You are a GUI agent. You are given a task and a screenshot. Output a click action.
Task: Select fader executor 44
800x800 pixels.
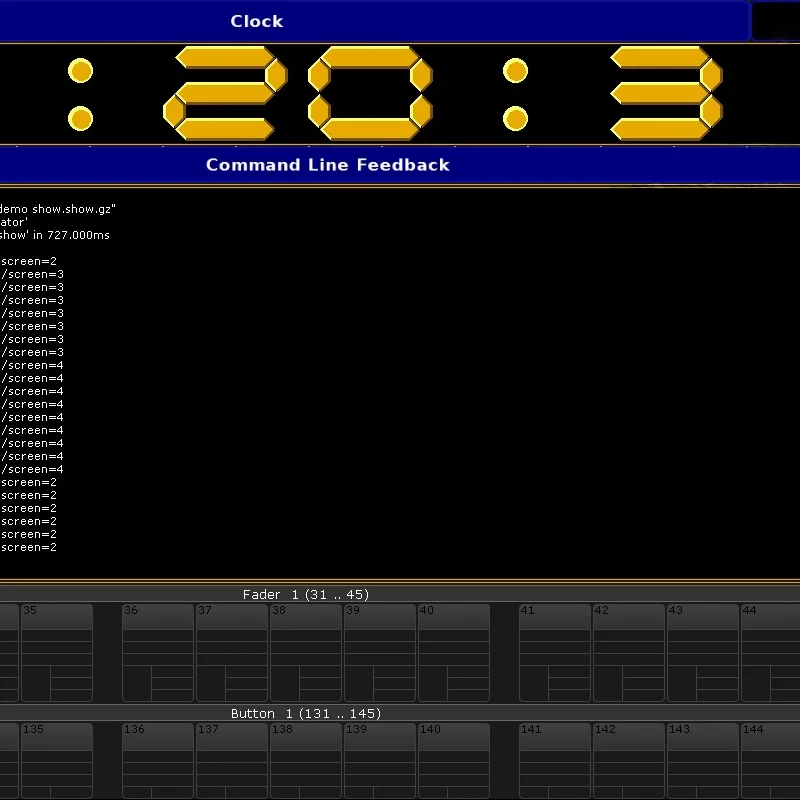click(x=770, y=653)
